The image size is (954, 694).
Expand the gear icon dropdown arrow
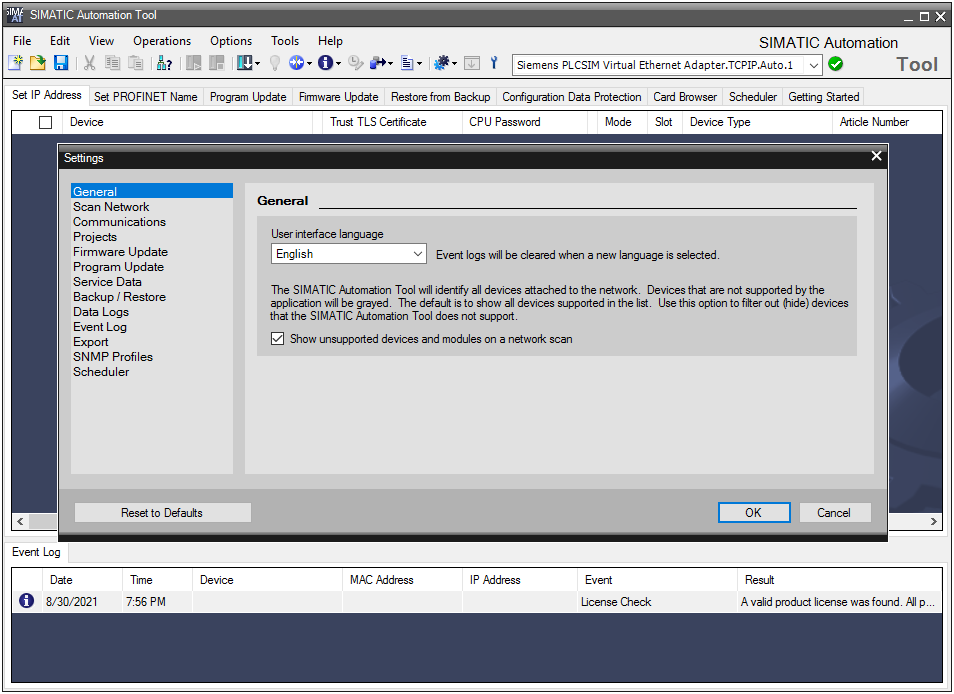click(454, 64)
